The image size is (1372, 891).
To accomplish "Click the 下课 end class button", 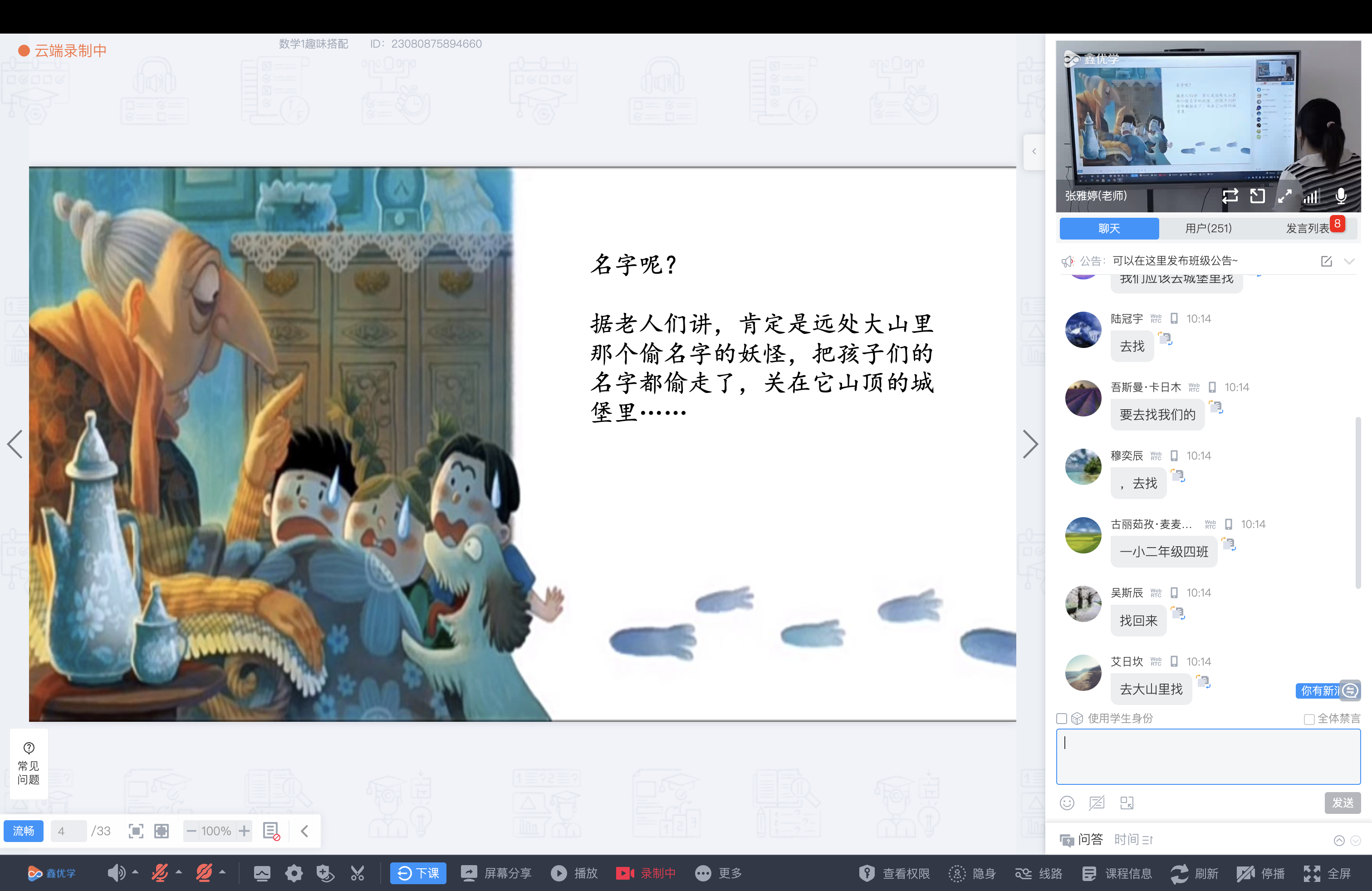I will 418,873.
